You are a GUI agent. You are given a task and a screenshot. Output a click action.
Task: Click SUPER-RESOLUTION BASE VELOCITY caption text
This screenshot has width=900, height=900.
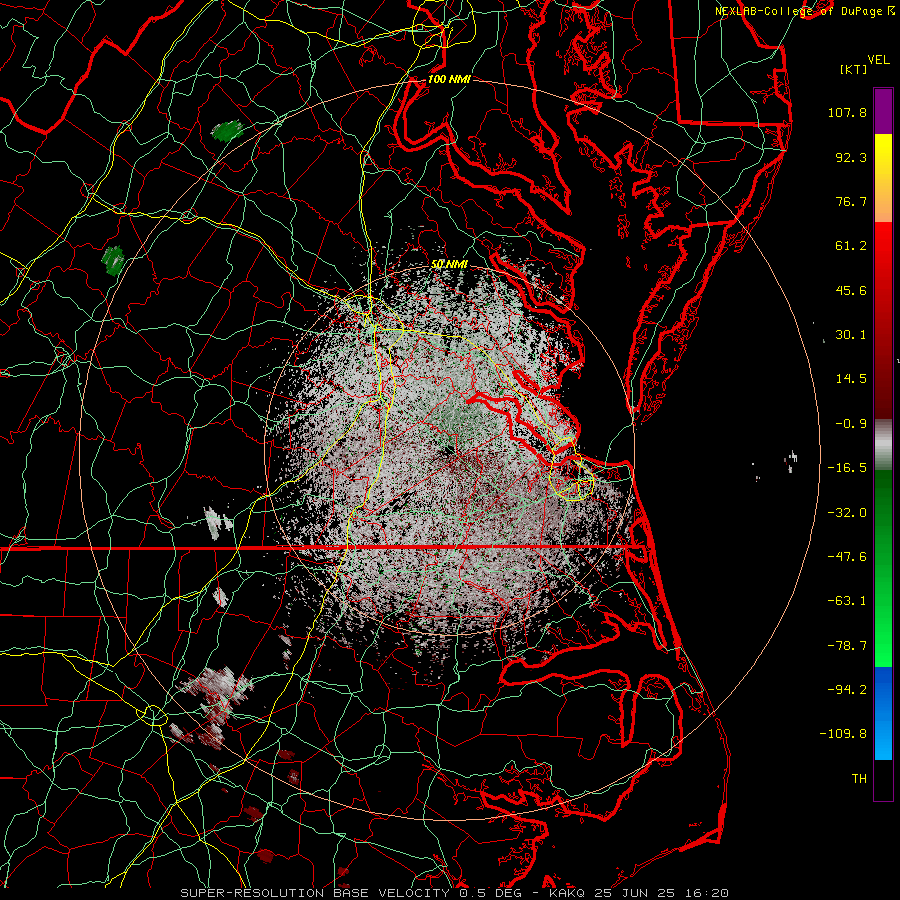point(314,893)
